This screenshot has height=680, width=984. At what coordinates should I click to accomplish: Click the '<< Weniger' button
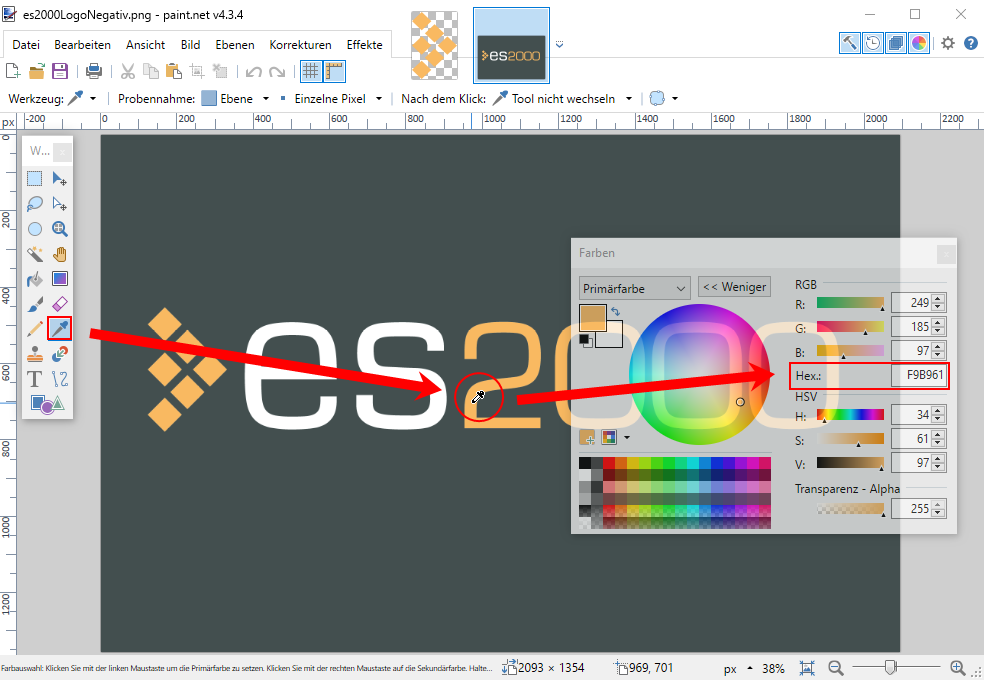point(734,287)
